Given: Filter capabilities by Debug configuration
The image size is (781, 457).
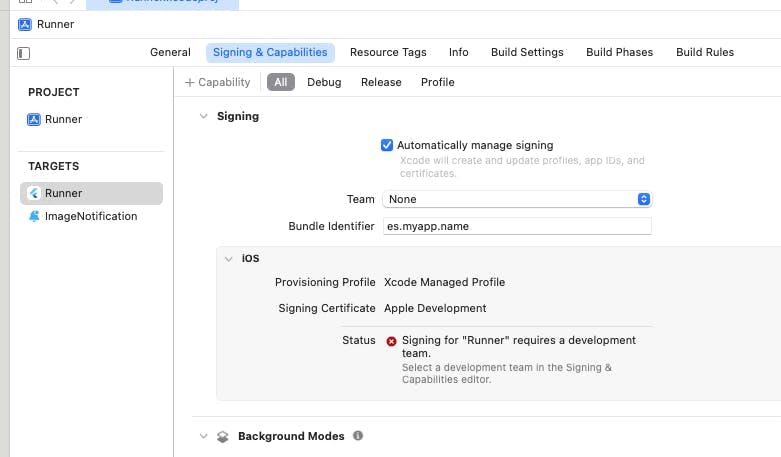Looking at the screenshot, I should tap(324, 82).
